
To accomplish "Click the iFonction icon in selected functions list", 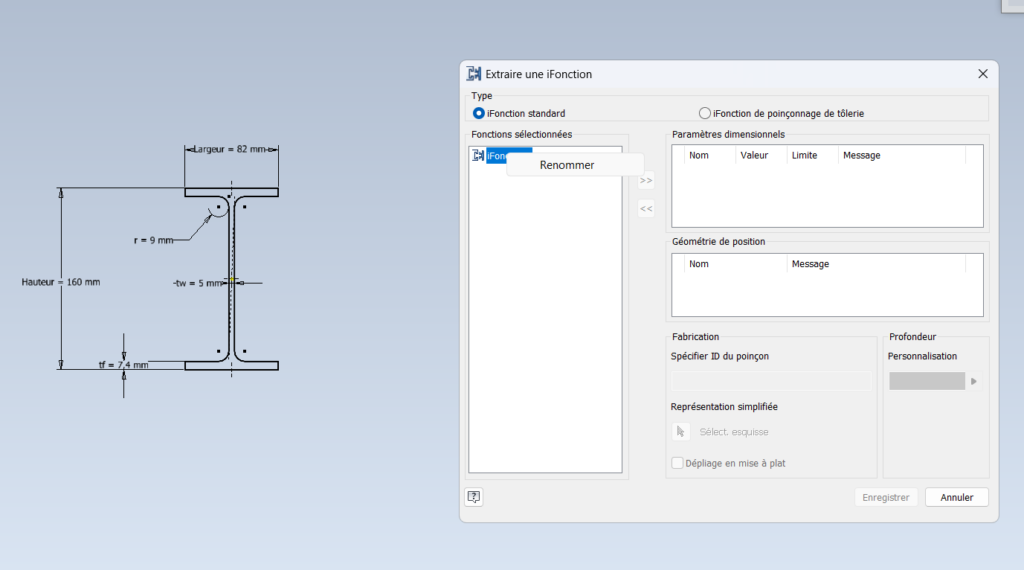I will click(477, 156).
